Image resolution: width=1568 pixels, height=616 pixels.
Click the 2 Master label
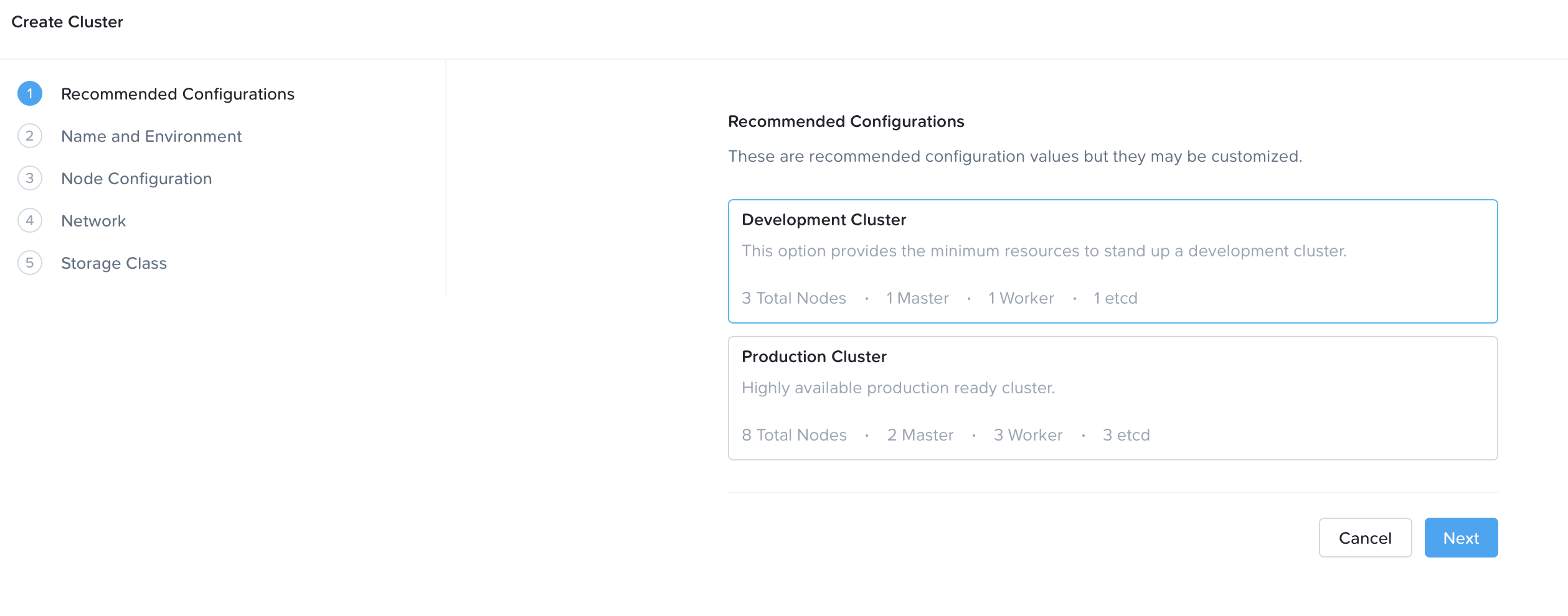(920, 435)
